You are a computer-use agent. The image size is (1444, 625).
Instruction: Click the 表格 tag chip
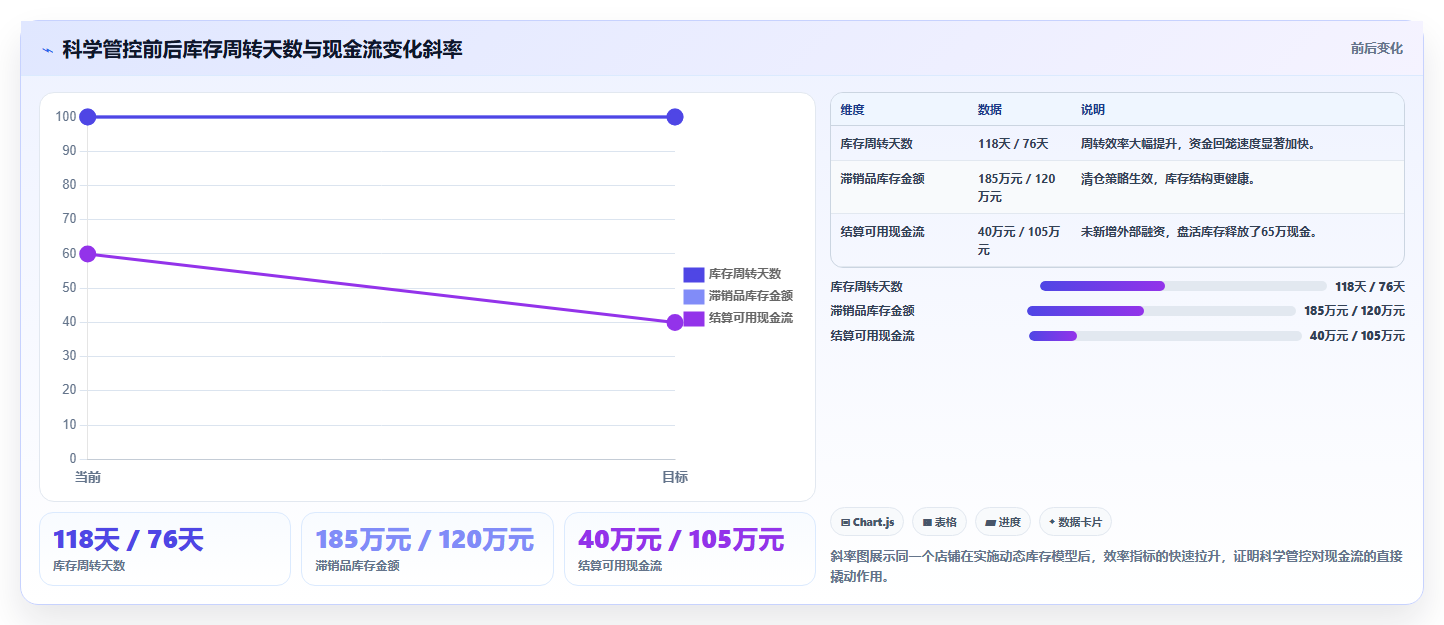point(939,522)
